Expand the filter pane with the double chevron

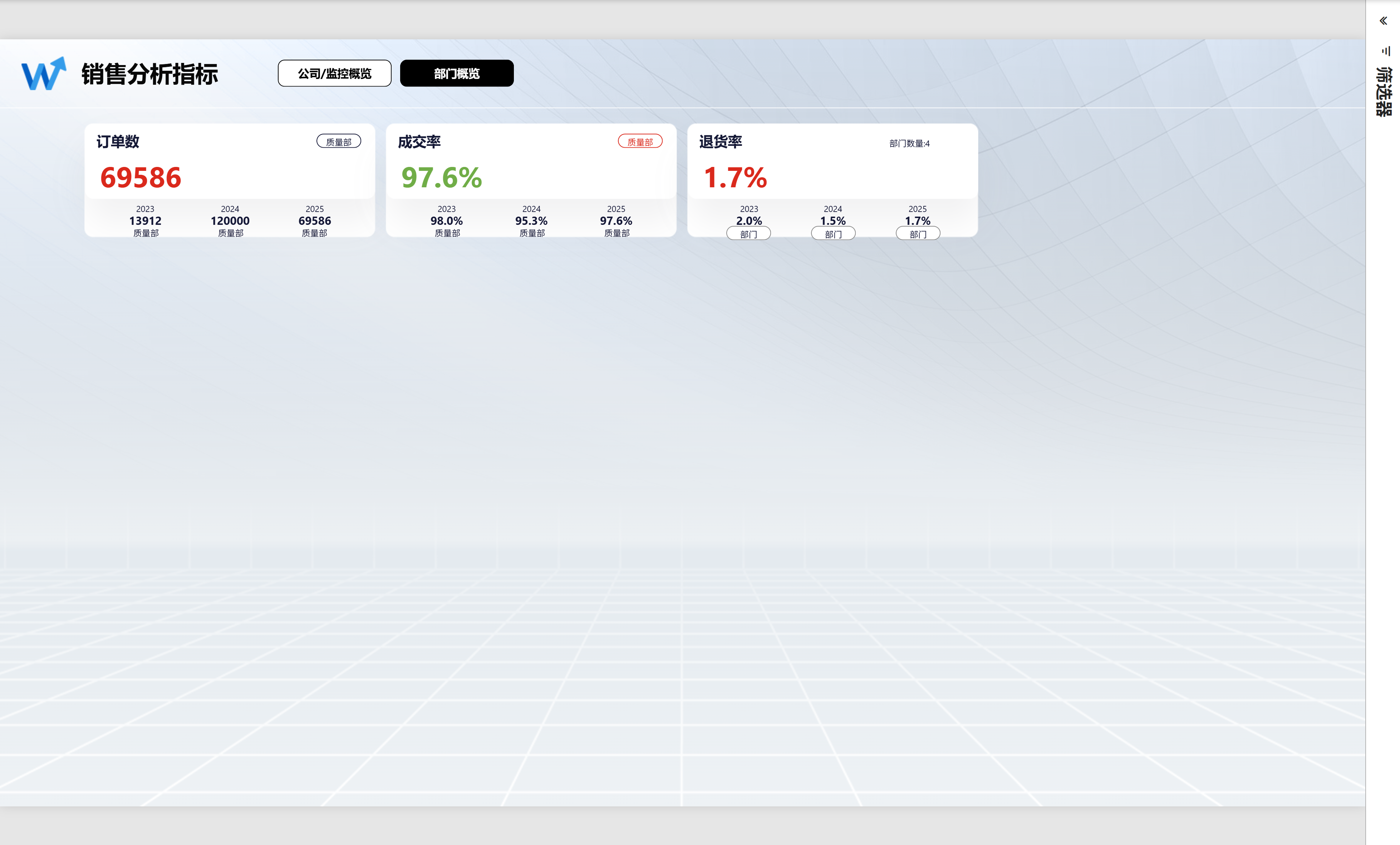[x=1383, y=21]
